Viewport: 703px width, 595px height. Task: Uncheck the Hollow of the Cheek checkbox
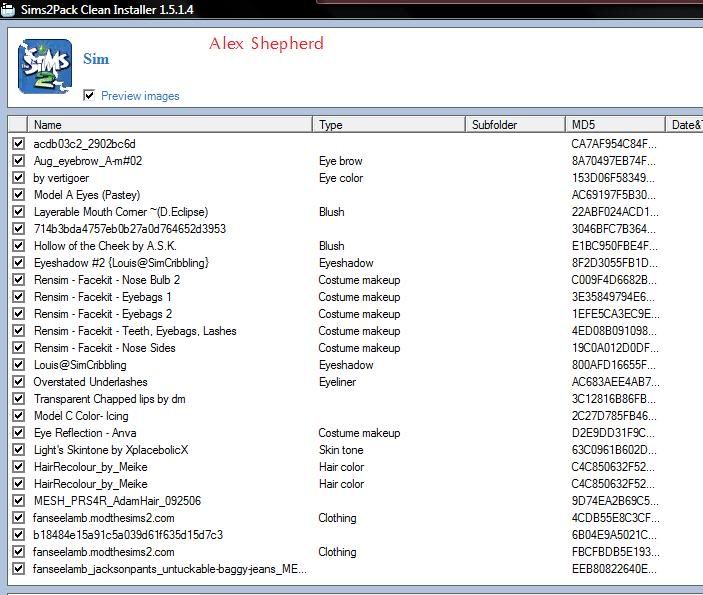click(18, 246)
